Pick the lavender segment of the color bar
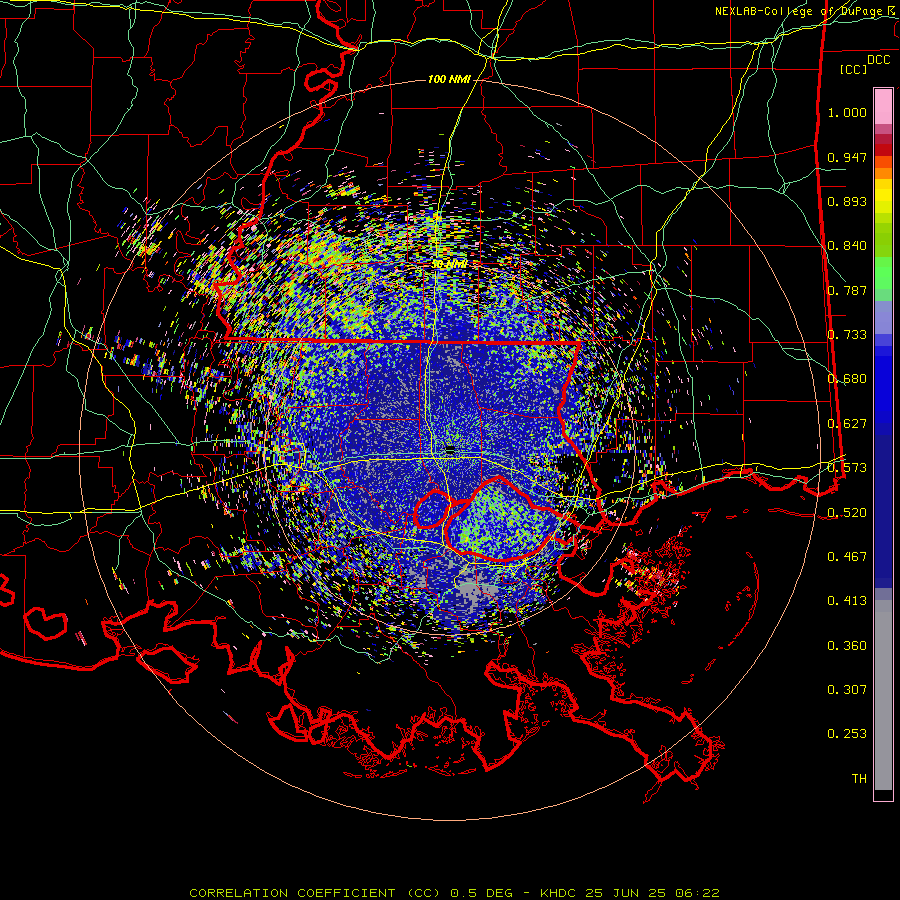Image resolution: width=900 pixels, height=900 pixels. click(883, 317)
